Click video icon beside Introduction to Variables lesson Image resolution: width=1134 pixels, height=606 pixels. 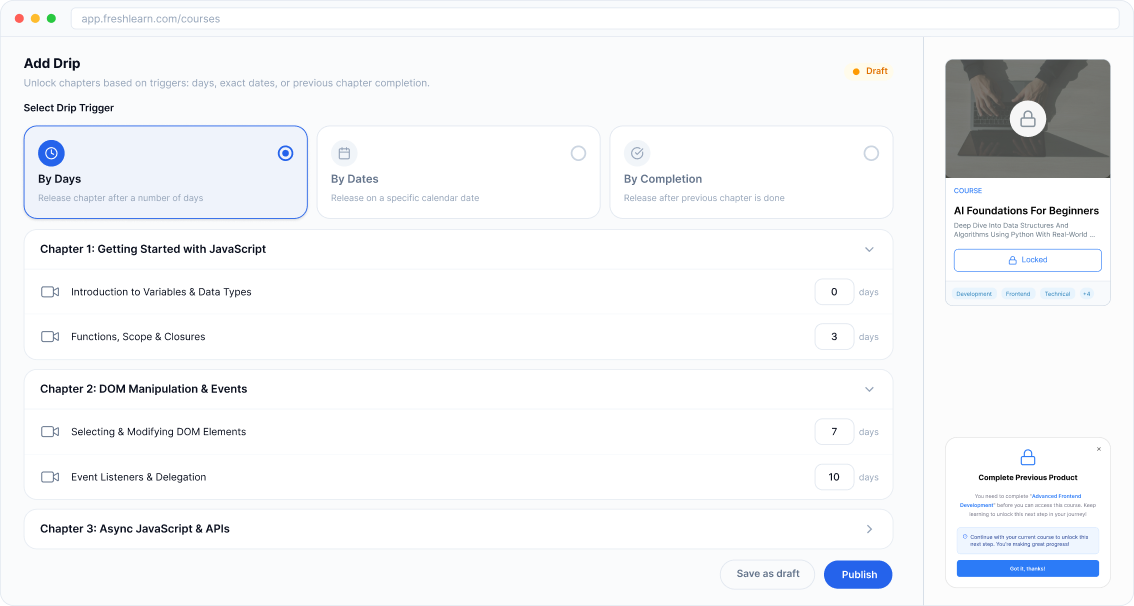point(50,292)
